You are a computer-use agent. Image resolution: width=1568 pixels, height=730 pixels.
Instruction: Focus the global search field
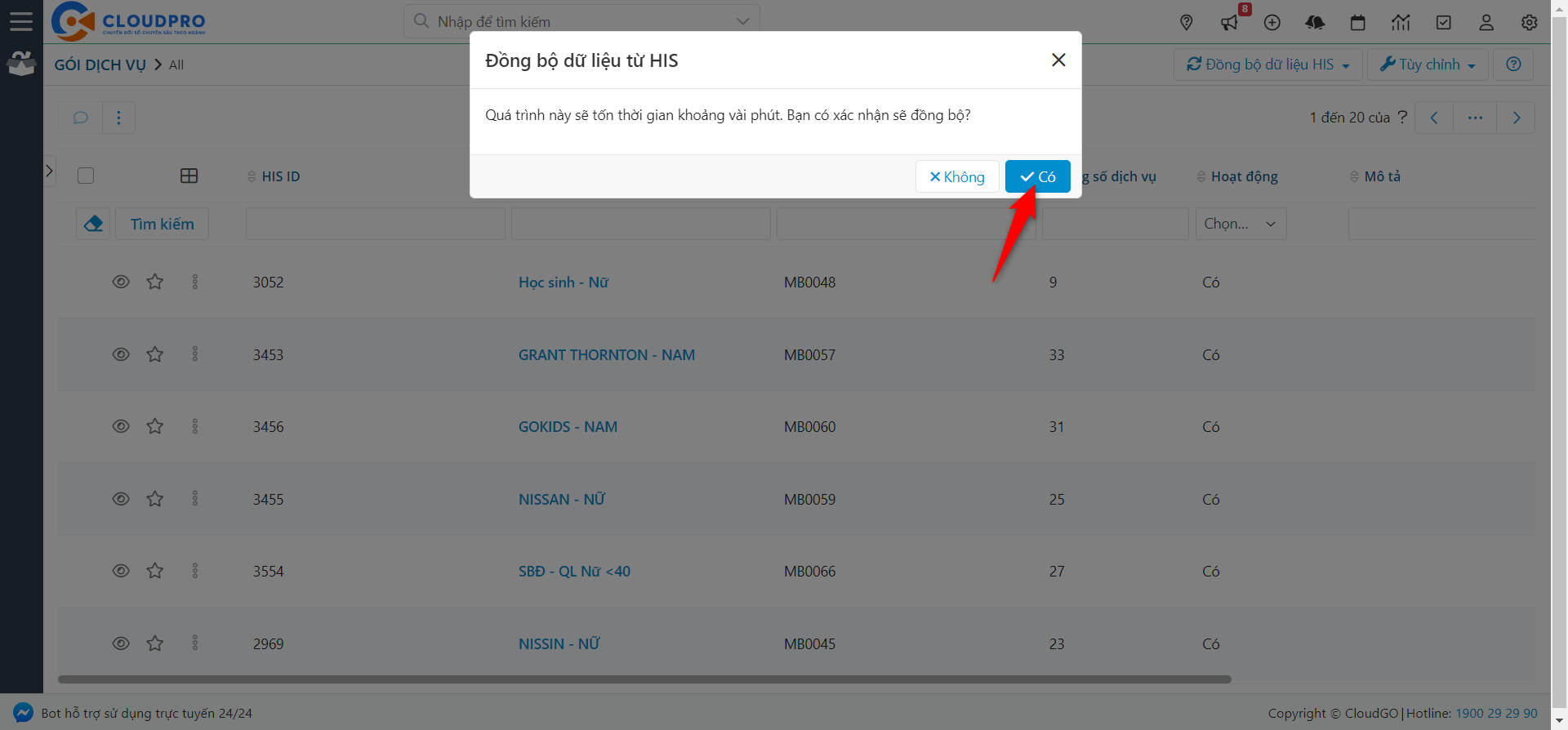581,21
